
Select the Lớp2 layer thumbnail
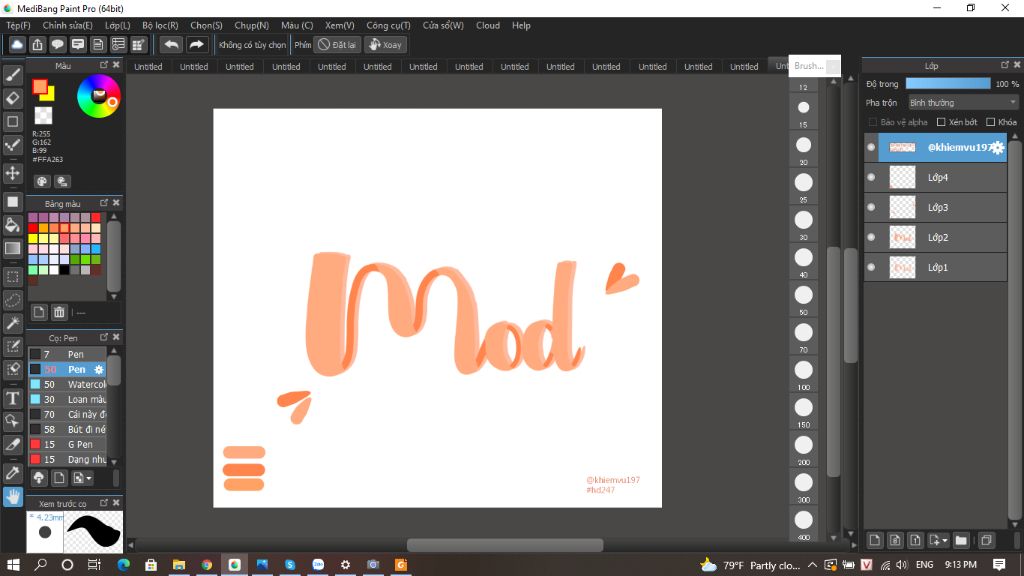(903, 237)
